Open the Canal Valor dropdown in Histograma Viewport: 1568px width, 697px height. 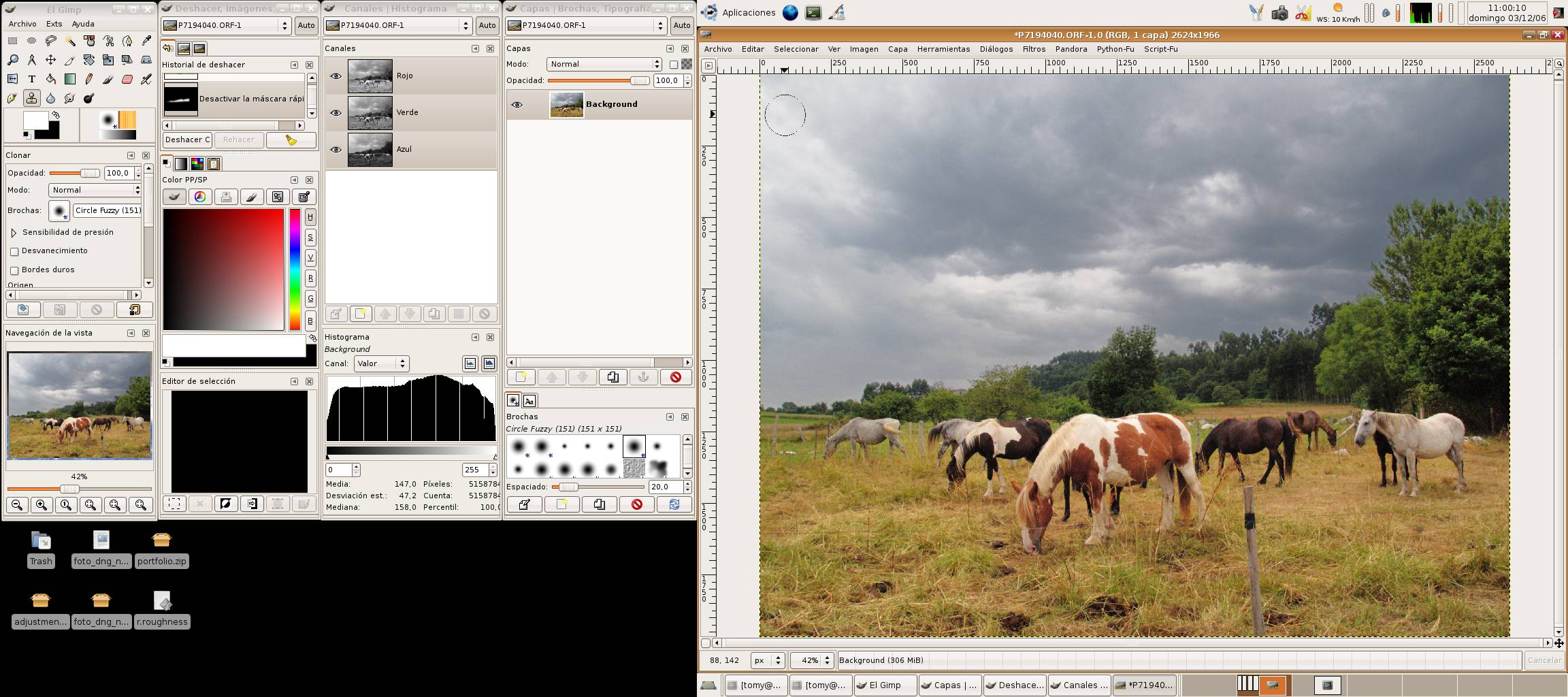pyautogui.click(x=381, y=363)
